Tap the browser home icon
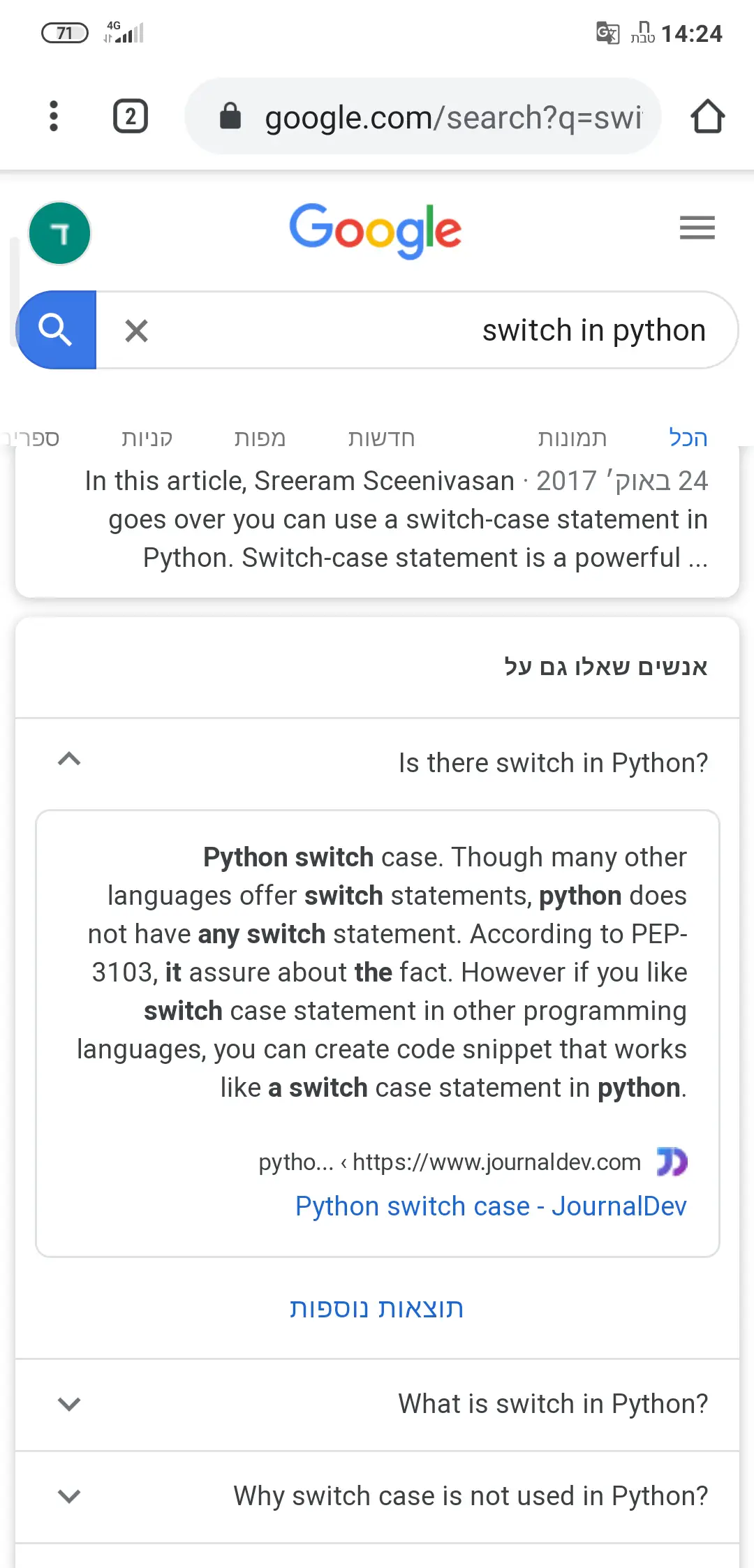 tap(707, 116)
